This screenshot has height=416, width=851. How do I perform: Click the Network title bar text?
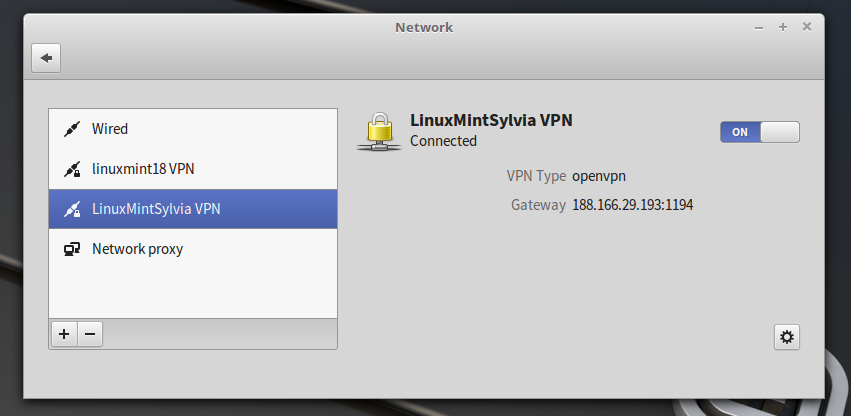(x=424, y=27)
